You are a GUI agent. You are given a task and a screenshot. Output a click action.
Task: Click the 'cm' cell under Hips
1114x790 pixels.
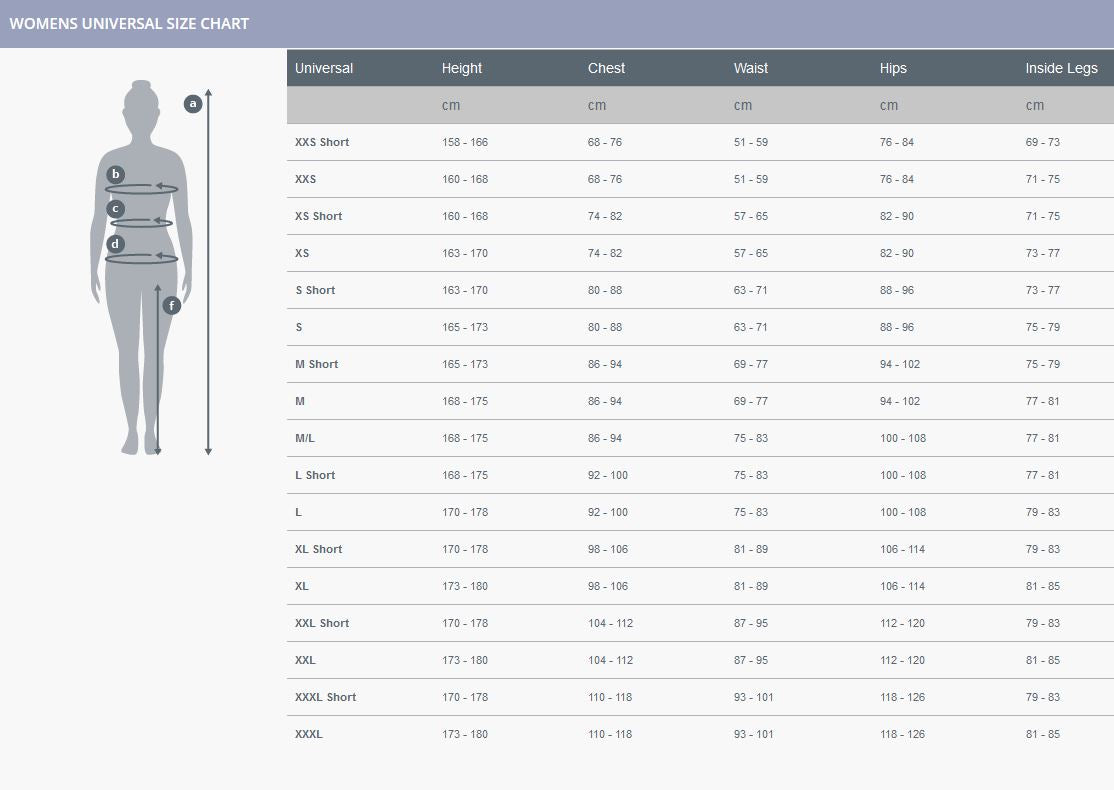[x=889, y=105]
